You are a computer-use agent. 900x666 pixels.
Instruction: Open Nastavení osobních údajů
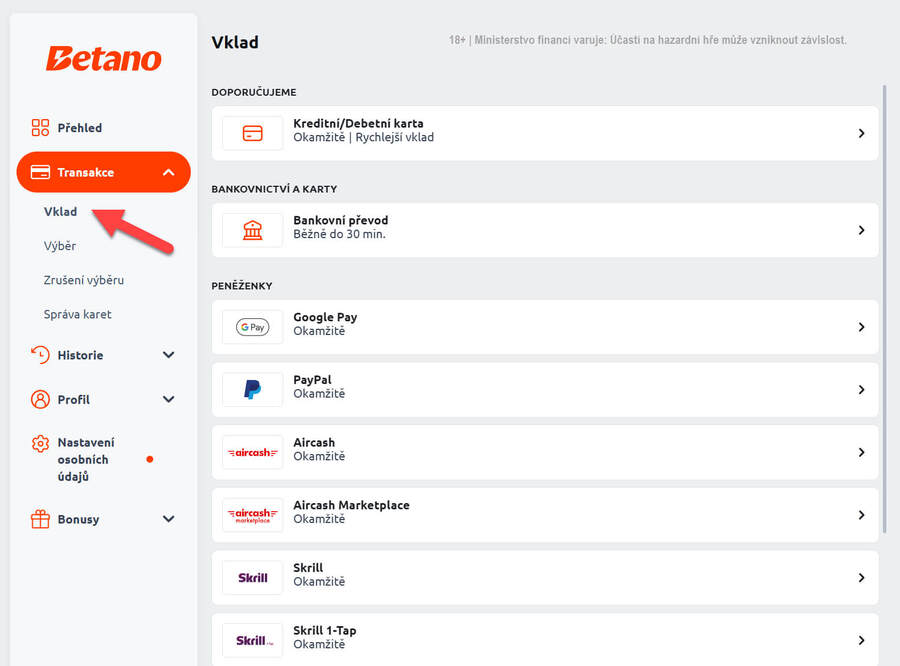coord(86,459)
